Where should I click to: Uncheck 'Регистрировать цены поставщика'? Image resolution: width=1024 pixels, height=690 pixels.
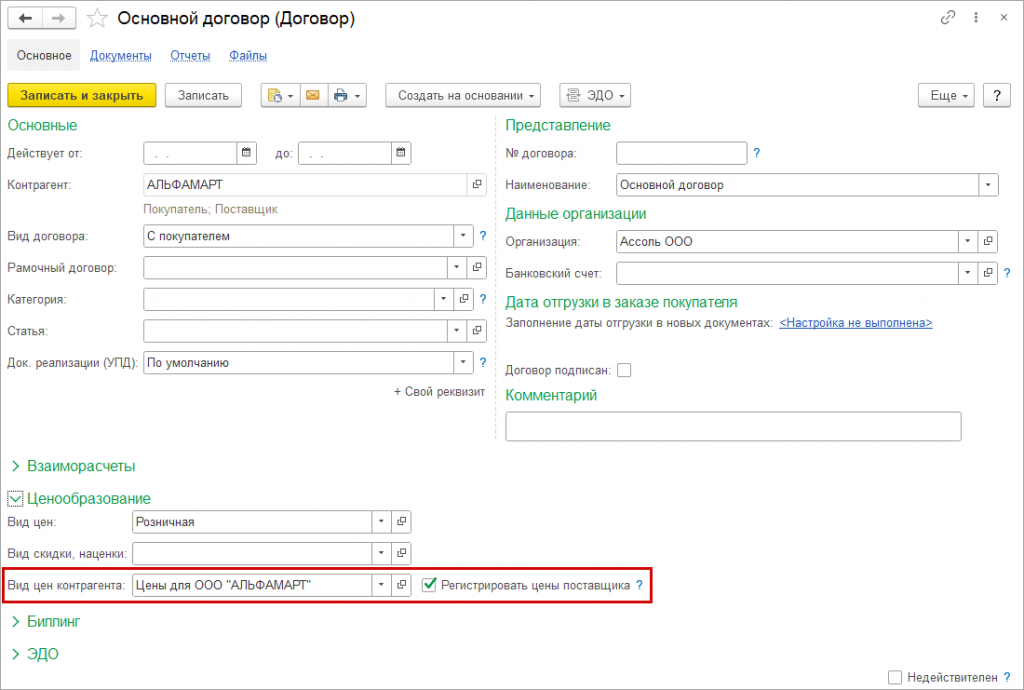tap(429, 585)
